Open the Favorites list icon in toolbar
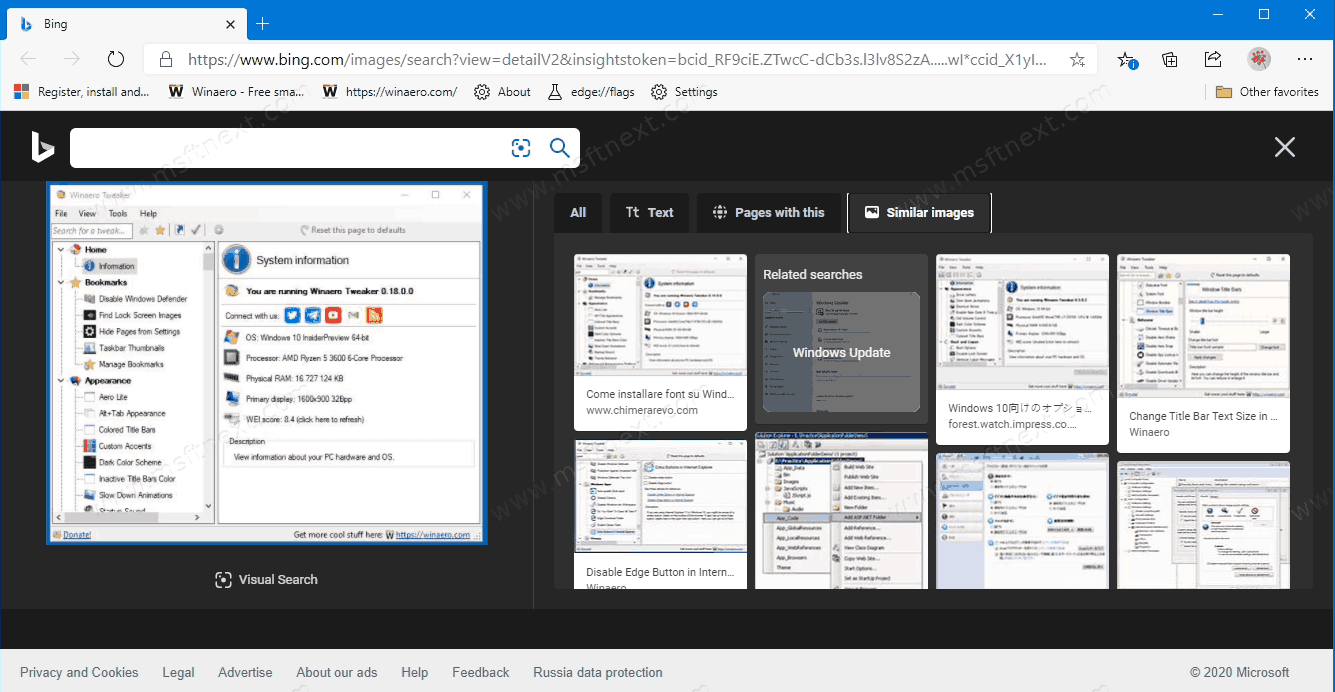 click(x=1127, y=60)
